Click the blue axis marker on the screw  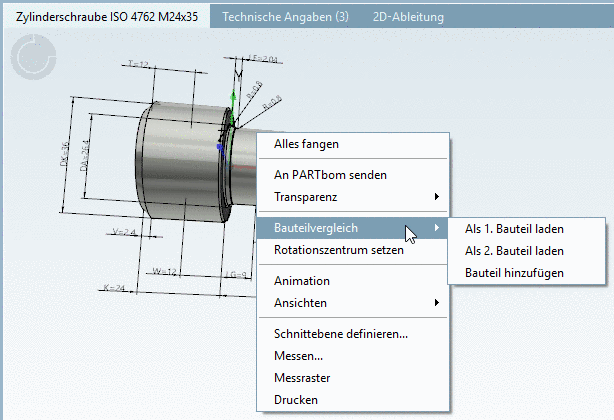pyautogui.click(x=220, y=147)
